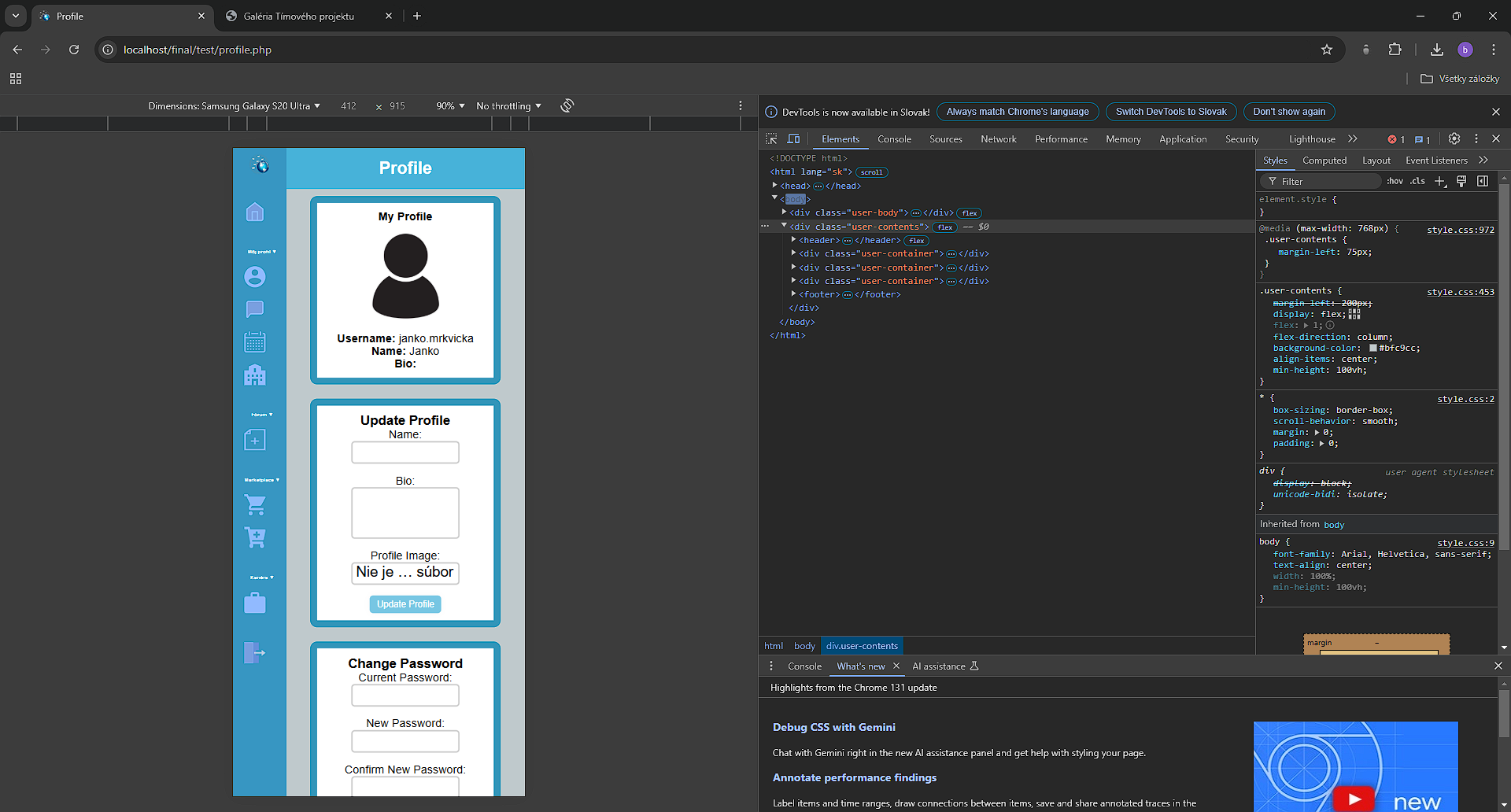Expand the footer node in DOM tree
Image resolution: width=1511 pixels, height=812 pixels.
coord(793,294)
